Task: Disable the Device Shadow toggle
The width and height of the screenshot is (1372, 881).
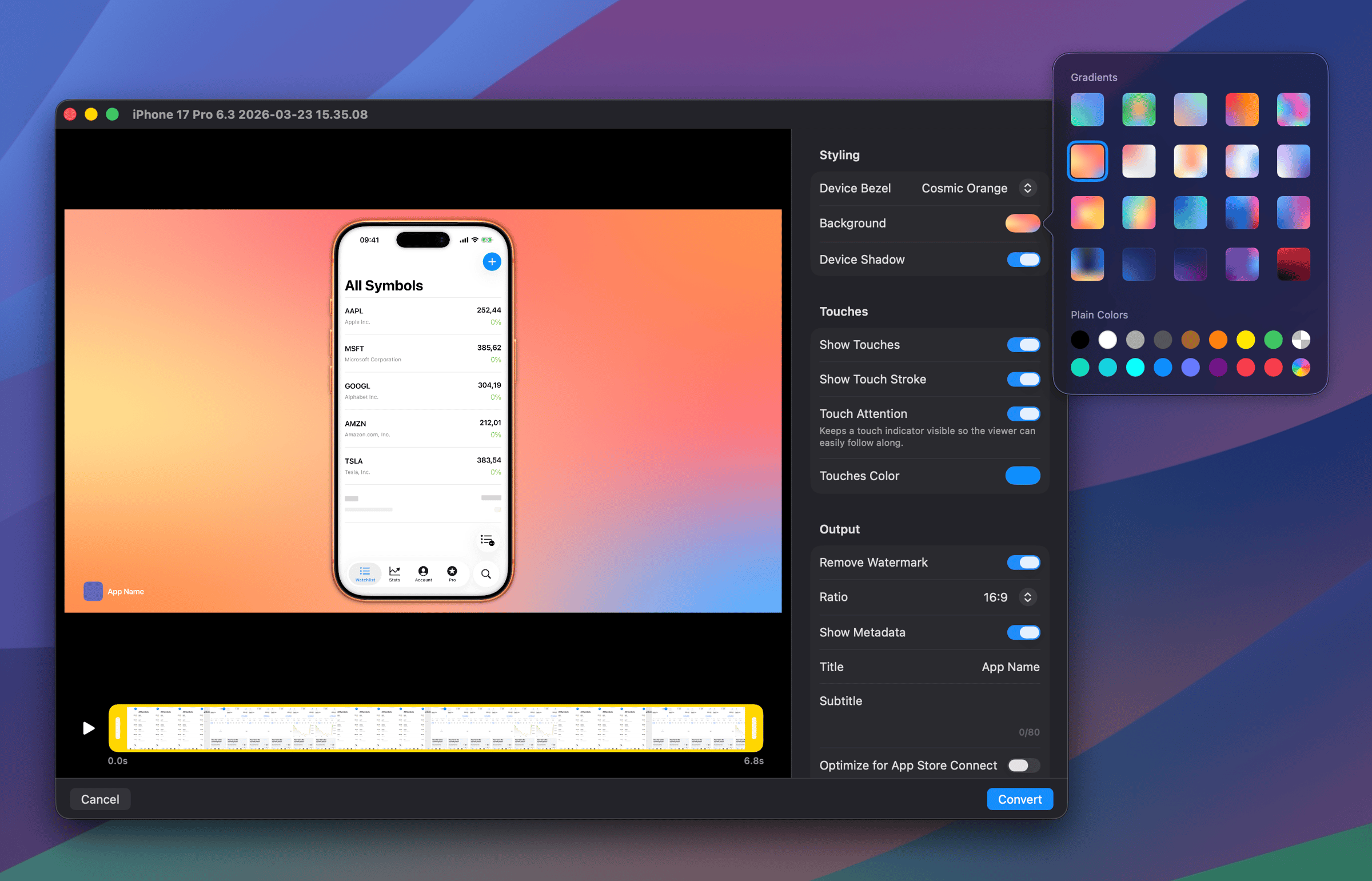Action: [1023, 260]
